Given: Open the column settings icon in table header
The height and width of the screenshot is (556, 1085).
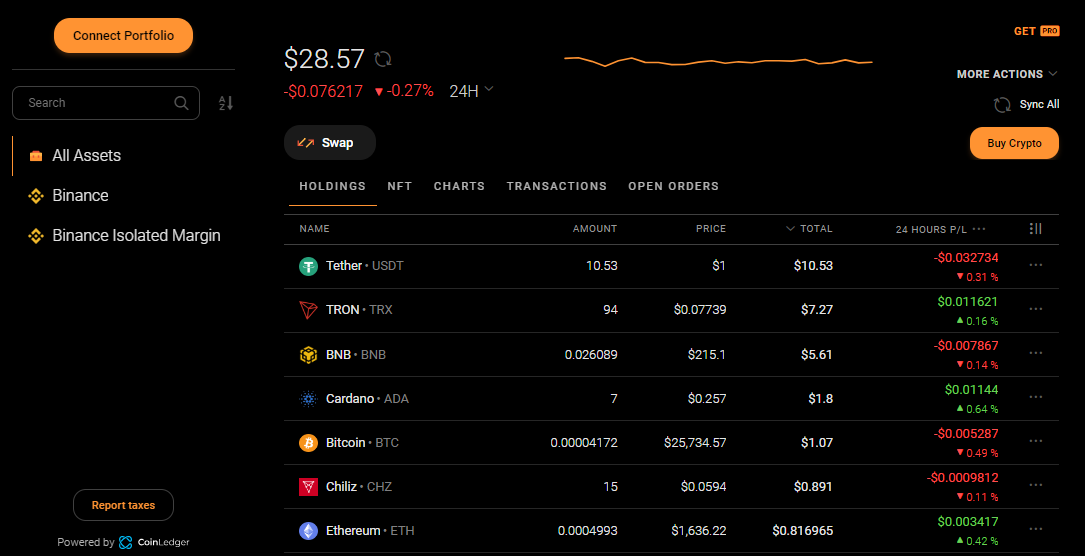Looking at the screenshot, I should tap(1036, 228).
